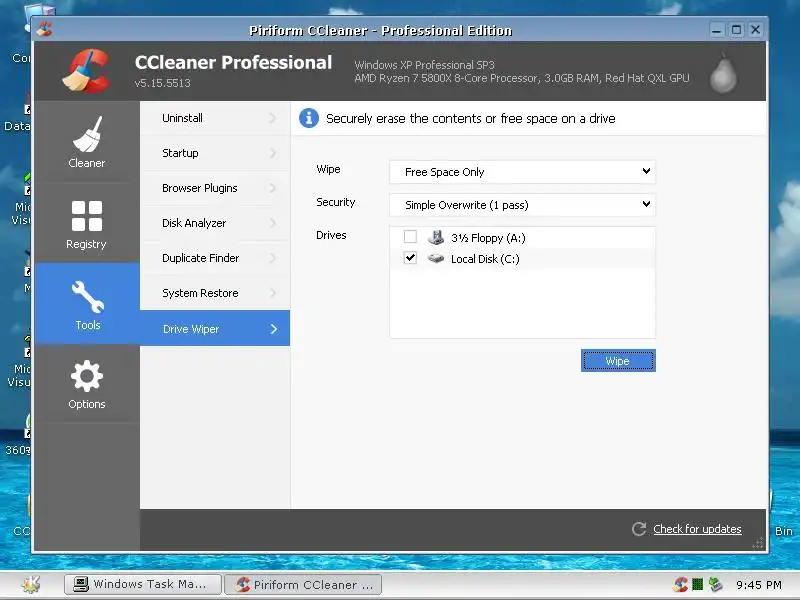Click the floppy drive icon

(x=436, y=237)
